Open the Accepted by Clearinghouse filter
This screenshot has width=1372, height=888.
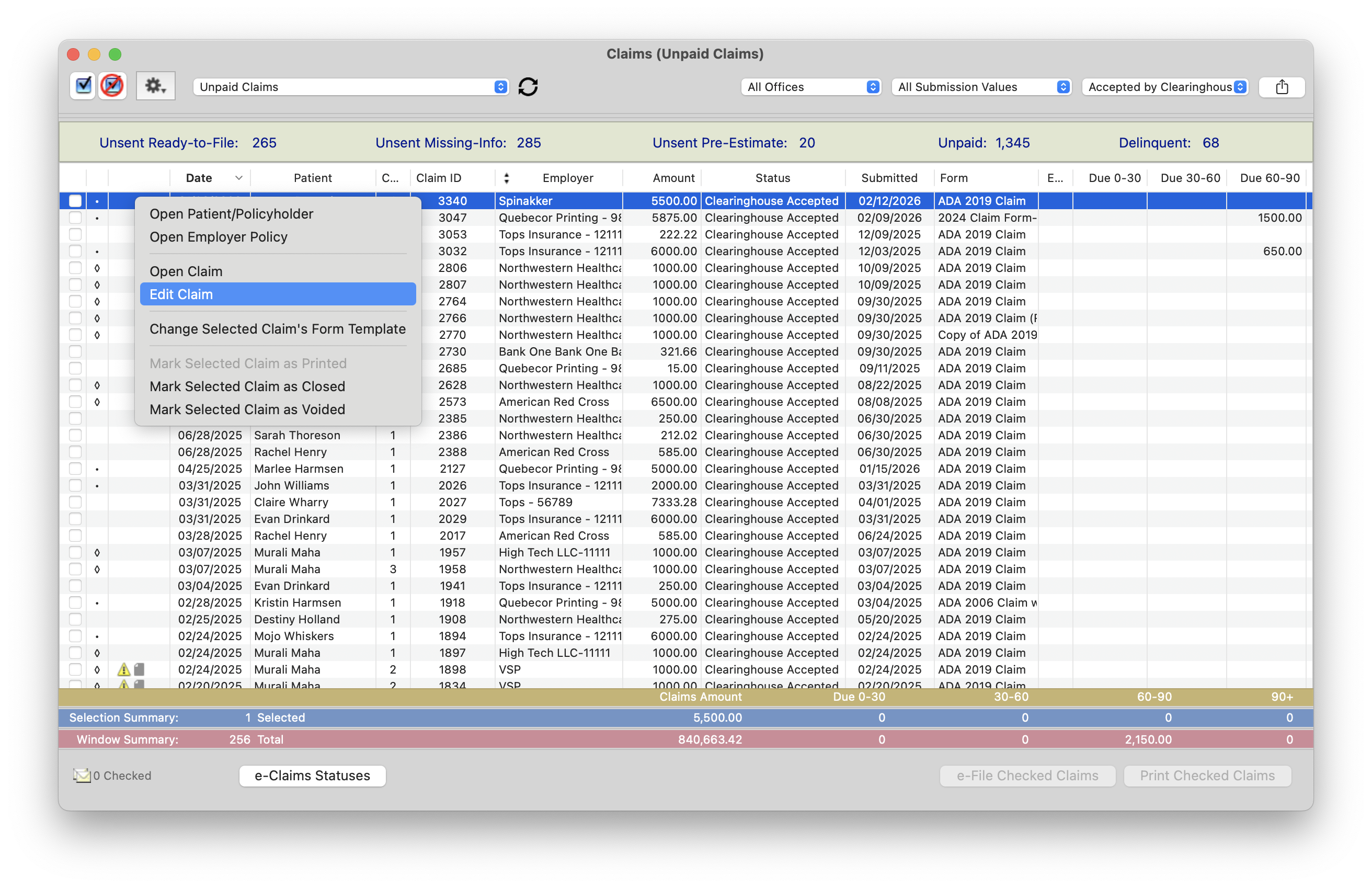click(1165, 87)
